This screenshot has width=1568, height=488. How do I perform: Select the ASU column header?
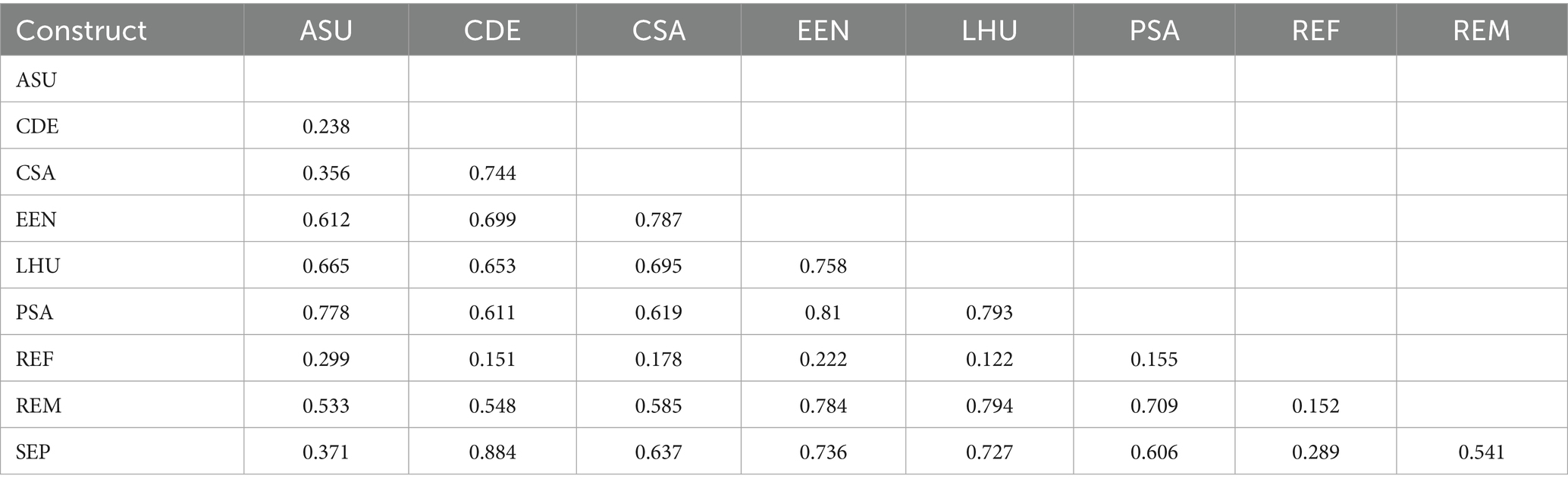(x=326, y=30)
